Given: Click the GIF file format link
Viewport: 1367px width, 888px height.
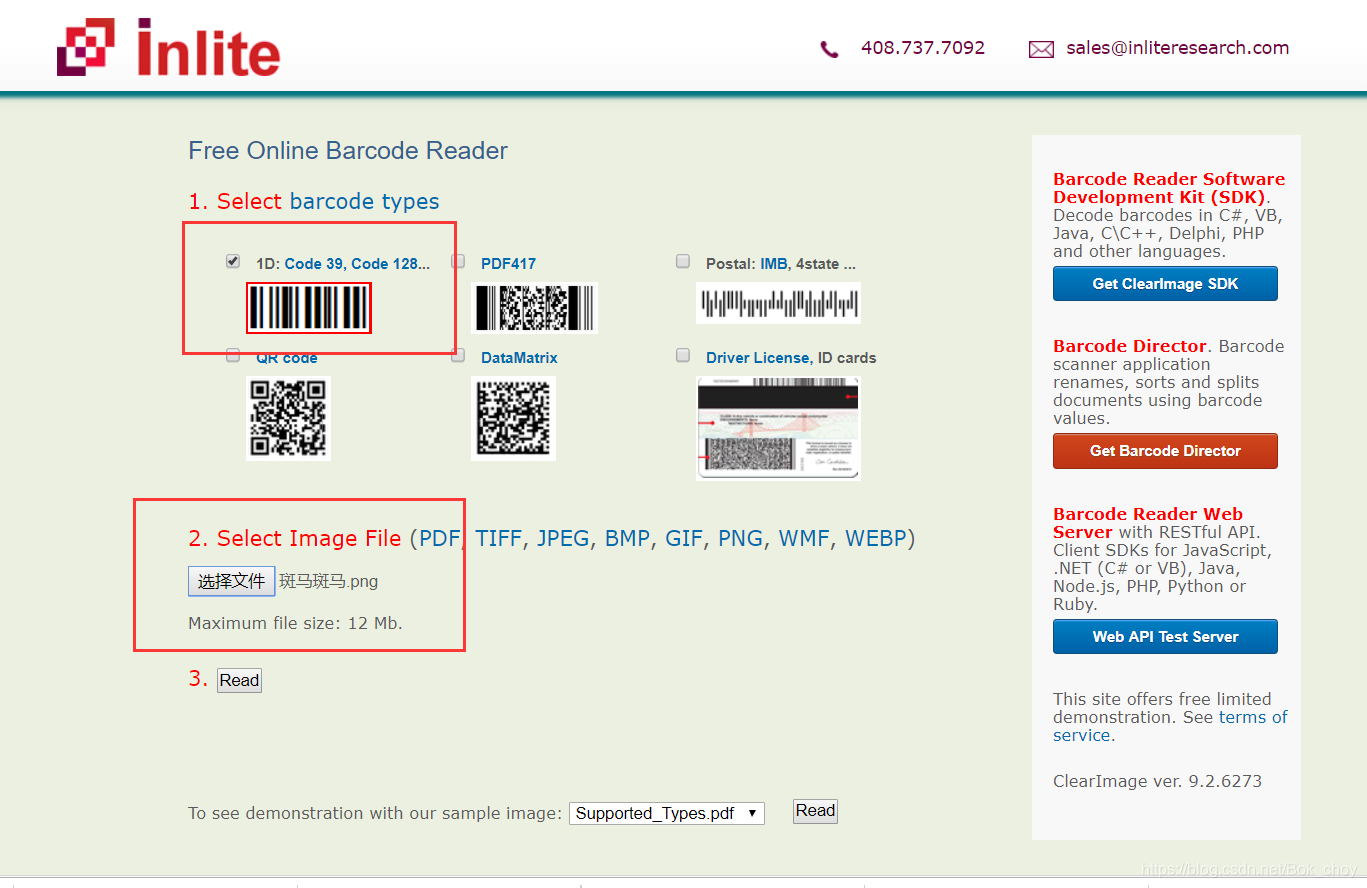Looking at the screenshot, I should [x=684, y=538].
